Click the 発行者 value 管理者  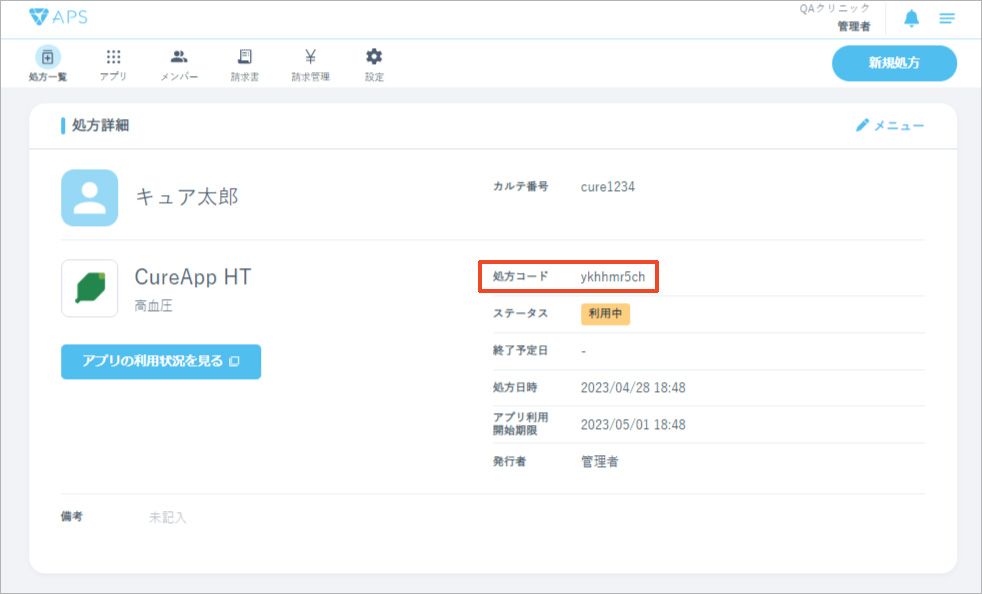pyautogui.click(x=599, y=462)
